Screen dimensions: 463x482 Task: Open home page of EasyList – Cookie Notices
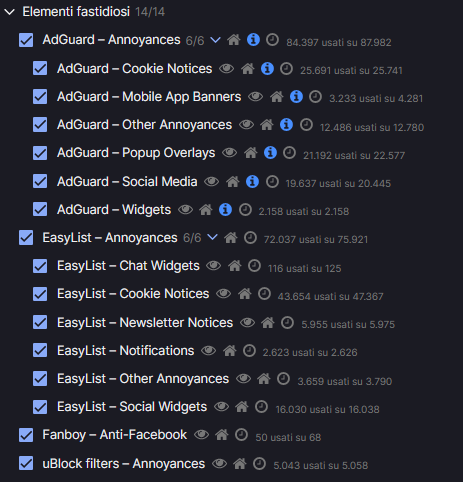(245, 294)
